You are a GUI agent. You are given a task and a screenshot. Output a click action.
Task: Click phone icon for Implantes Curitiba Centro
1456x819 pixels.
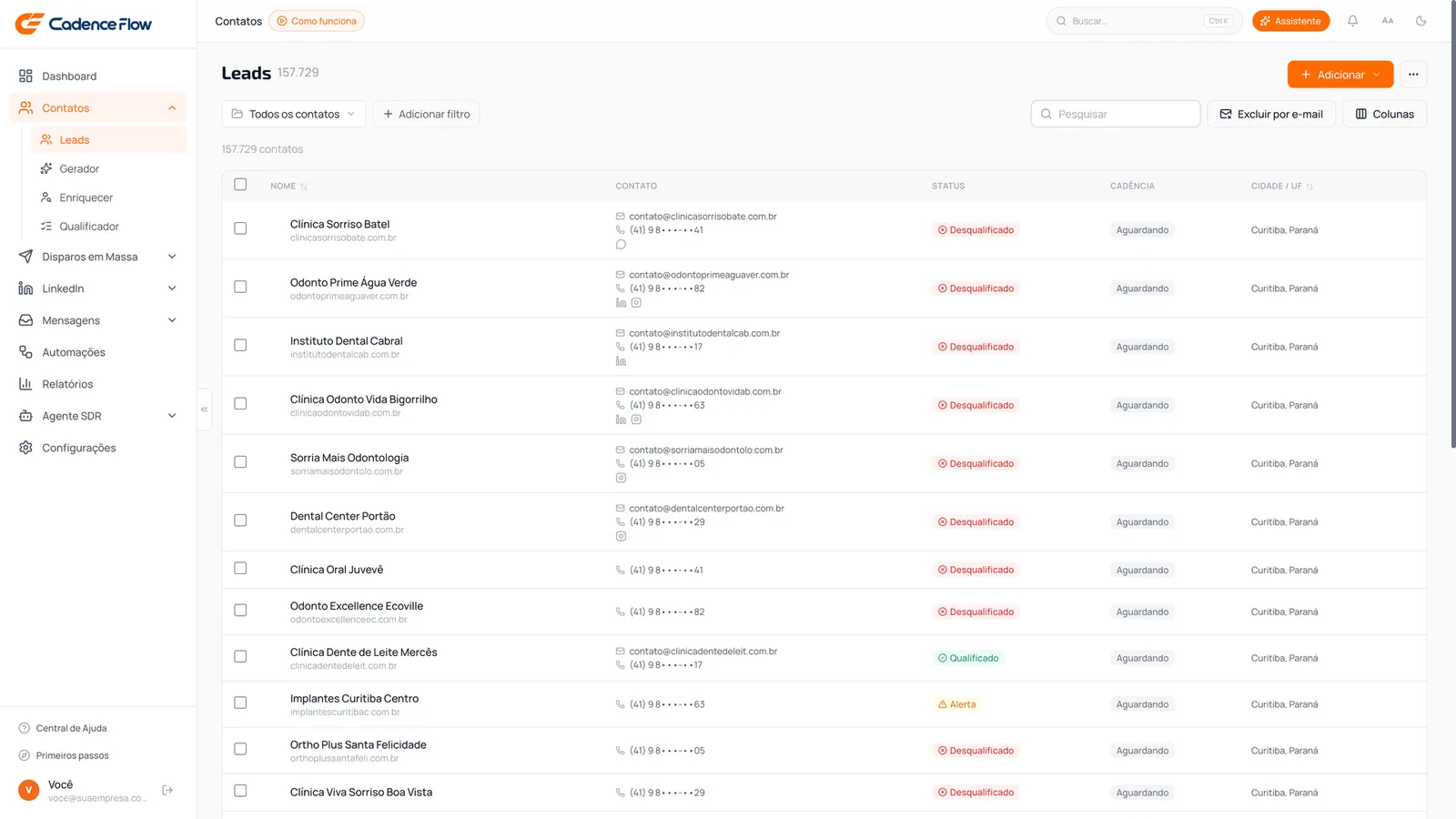621,704
